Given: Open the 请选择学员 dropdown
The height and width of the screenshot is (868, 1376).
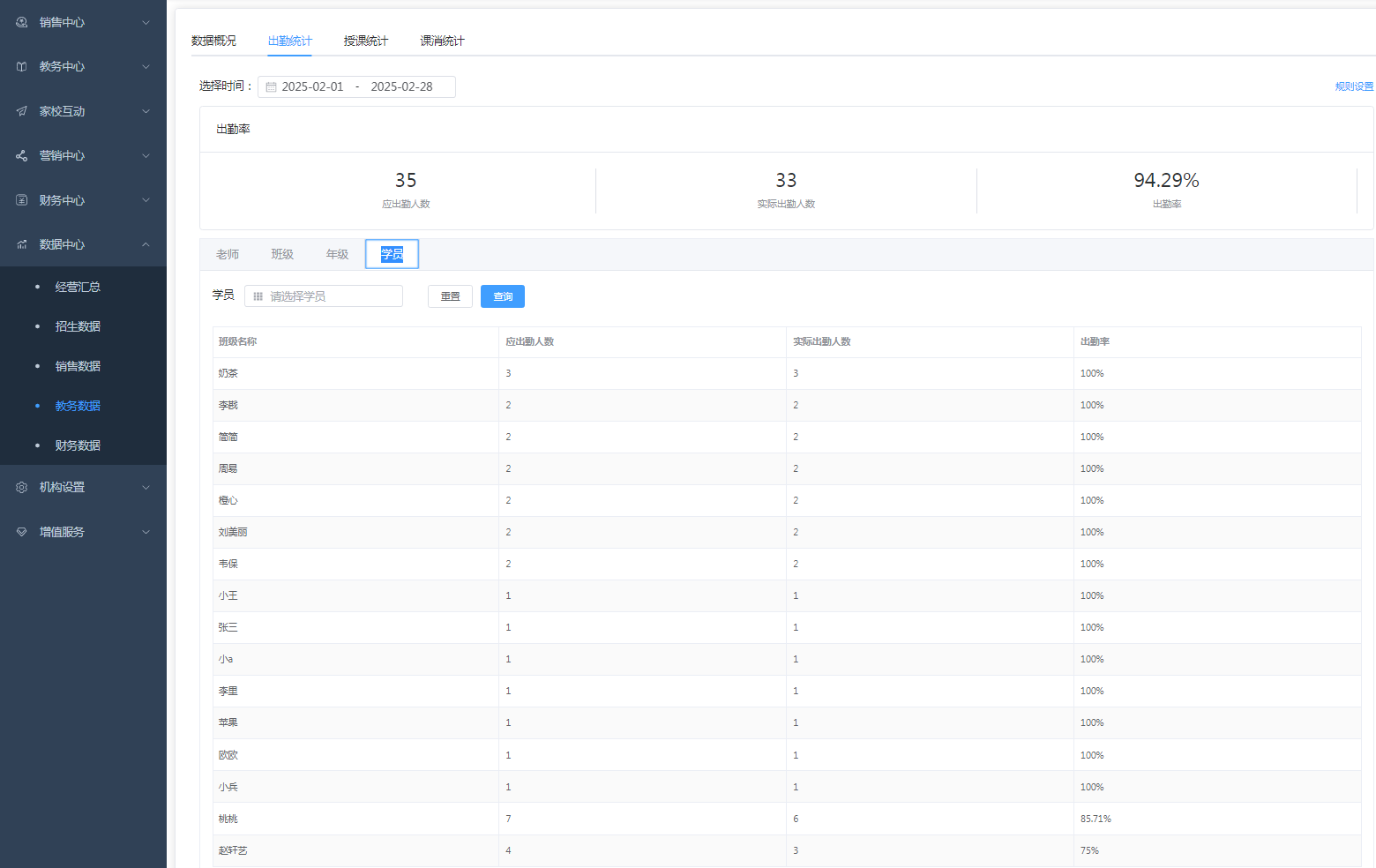Looking at the screenshot, I should point(324,296).
